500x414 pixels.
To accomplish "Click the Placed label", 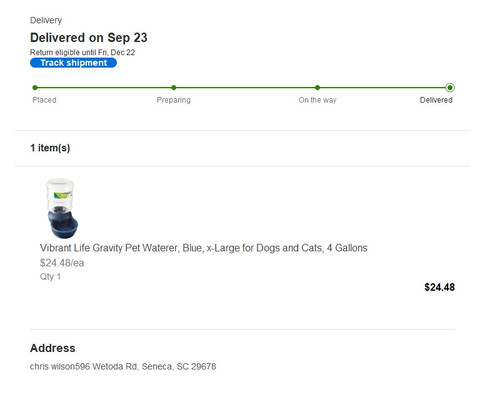I will click(44, 100).
